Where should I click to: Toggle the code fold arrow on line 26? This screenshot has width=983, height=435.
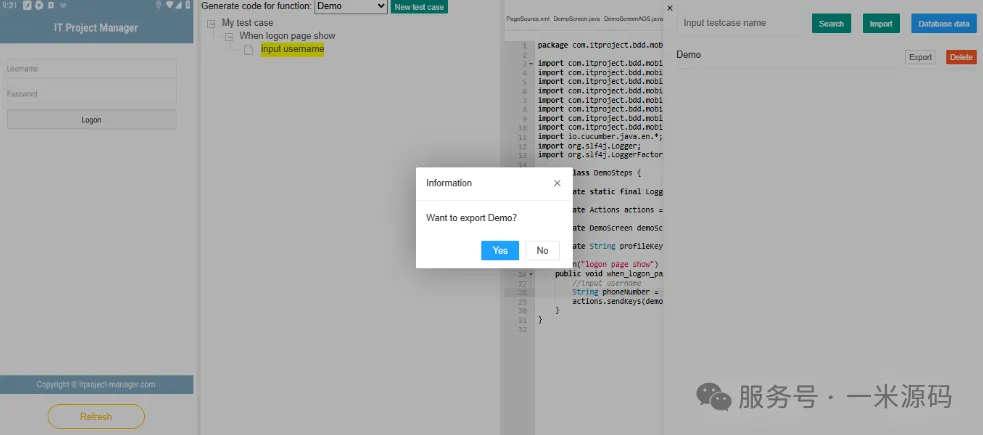(531, 274)
